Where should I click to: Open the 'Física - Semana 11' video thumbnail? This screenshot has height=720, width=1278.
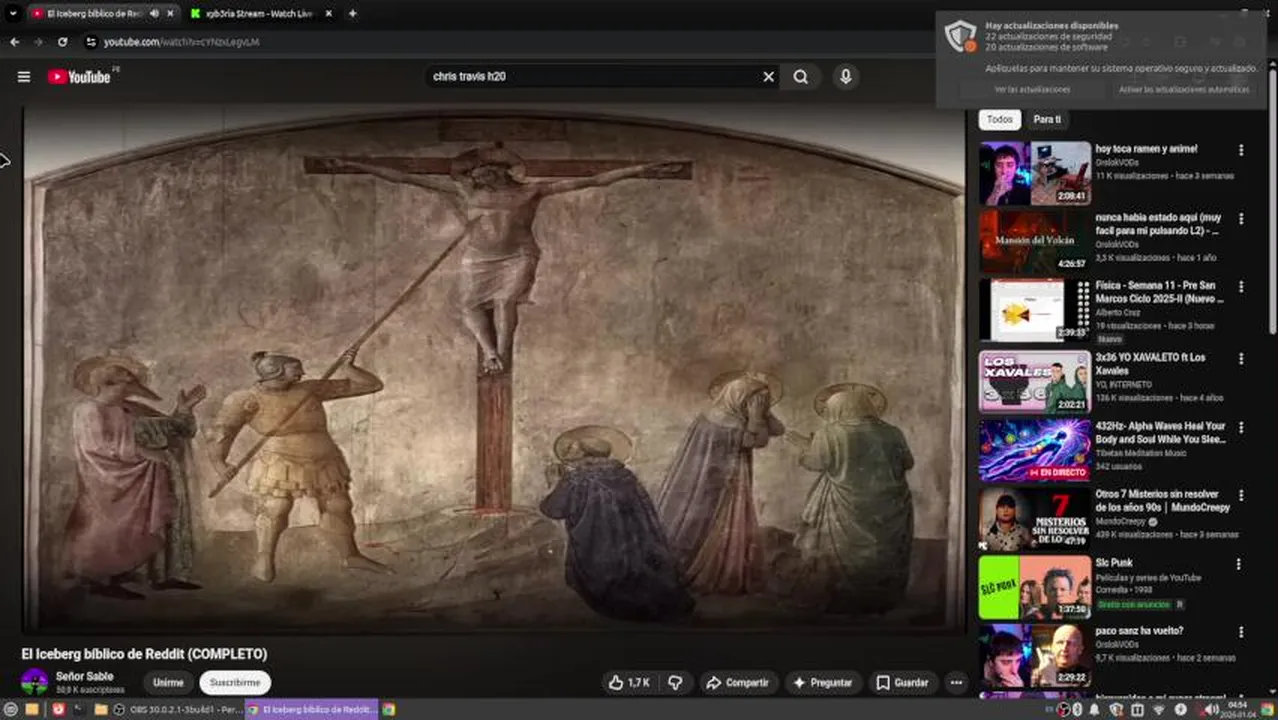(1035, 310)
